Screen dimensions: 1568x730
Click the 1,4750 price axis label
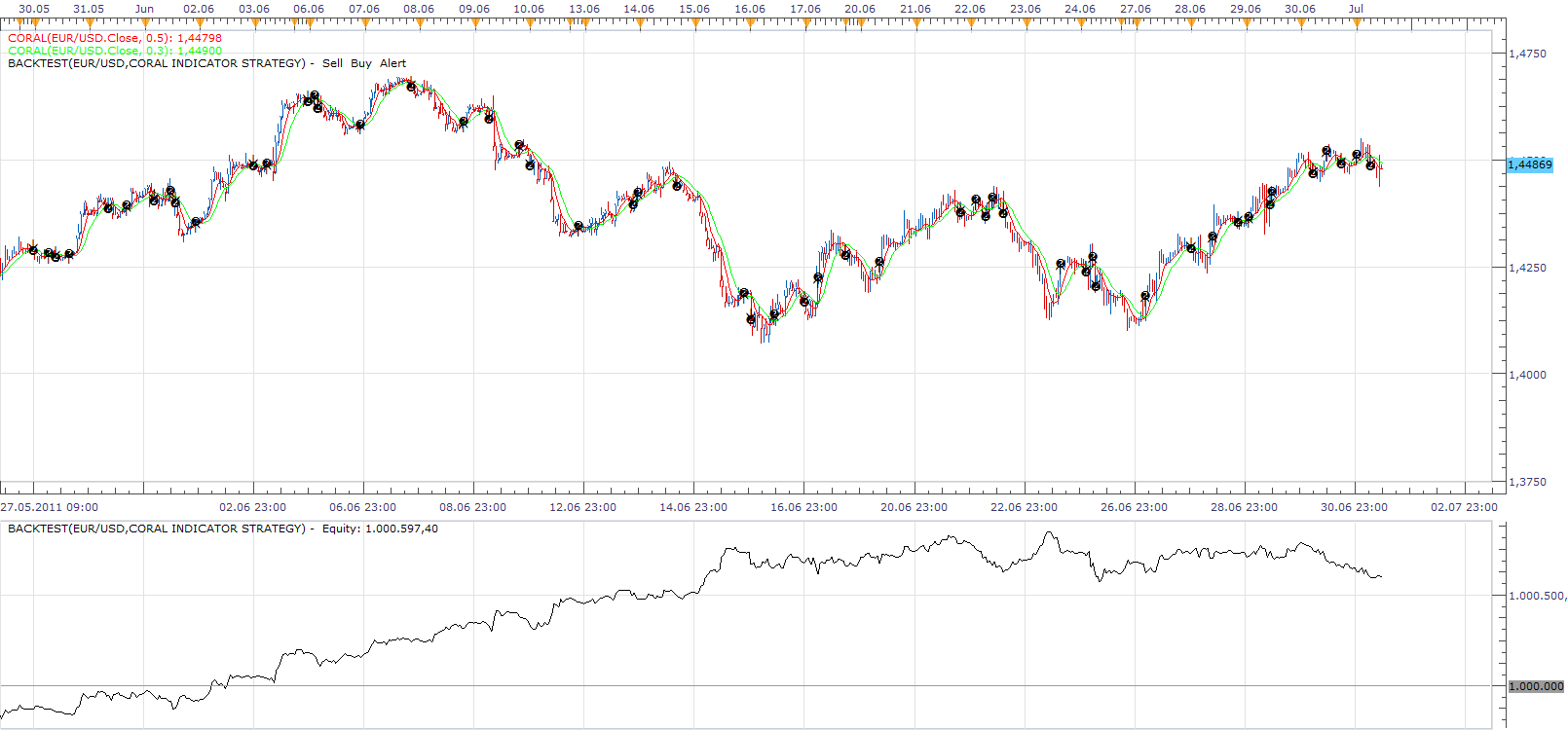(x=1527, y=54)
